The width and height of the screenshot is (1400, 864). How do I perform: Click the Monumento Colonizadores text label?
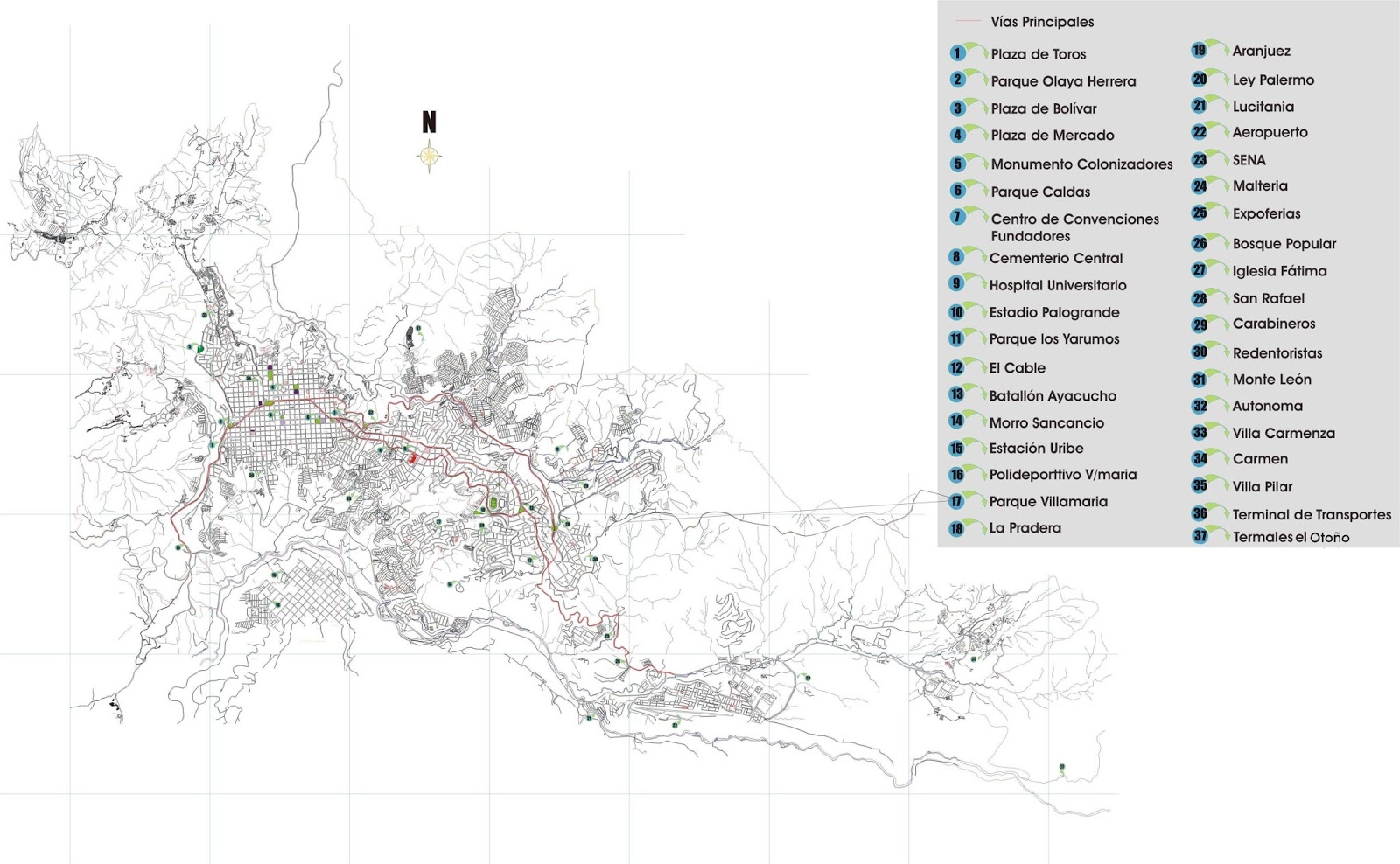tap(1081, 163)
